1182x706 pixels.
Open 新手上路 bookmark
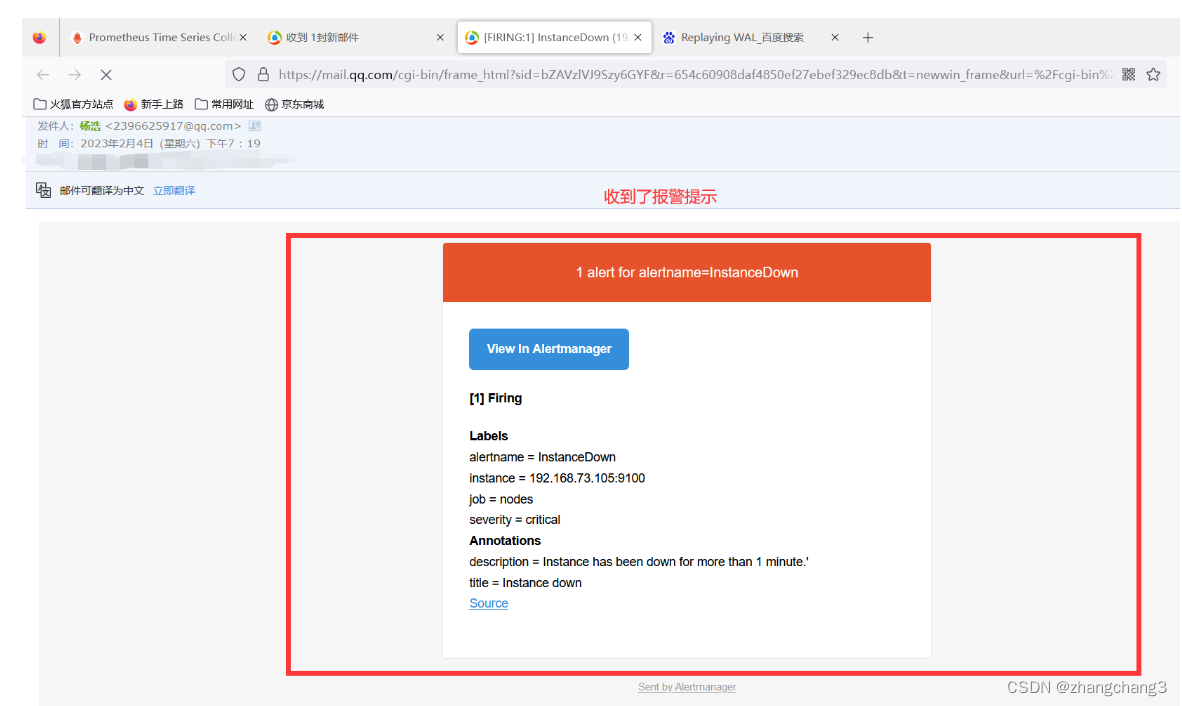coord(154,105)
